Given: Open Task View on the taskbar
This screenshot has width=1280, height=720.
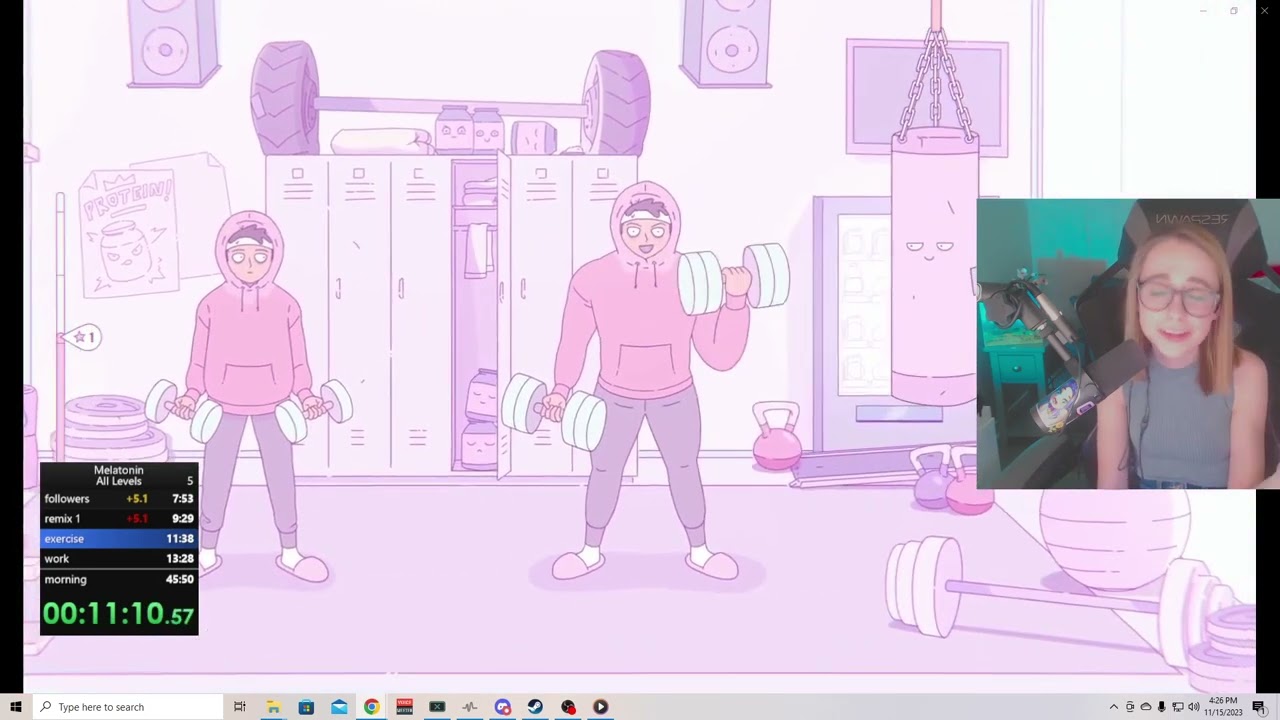Looking at the screenshot, I should [240, 707].
